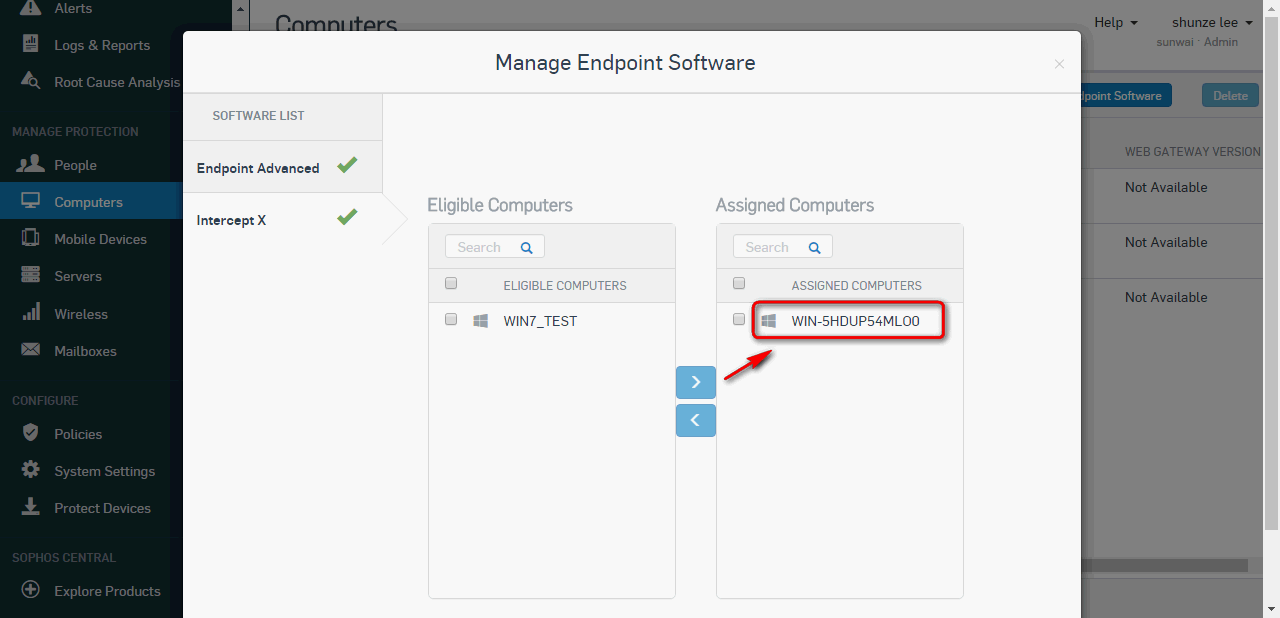Move selected computers left with arrow button

coord(696,420)
